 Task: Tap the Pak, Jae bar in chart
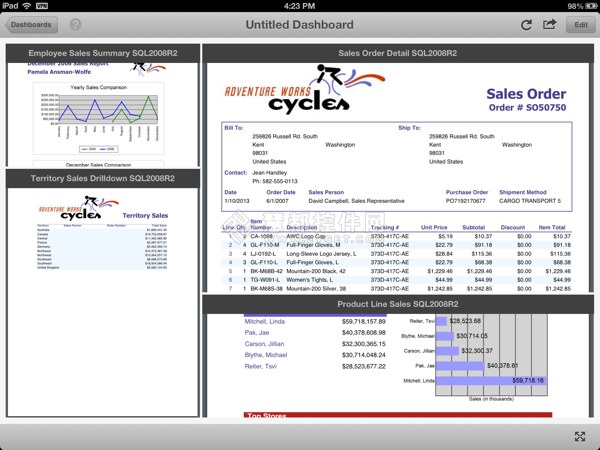point(460,365)
